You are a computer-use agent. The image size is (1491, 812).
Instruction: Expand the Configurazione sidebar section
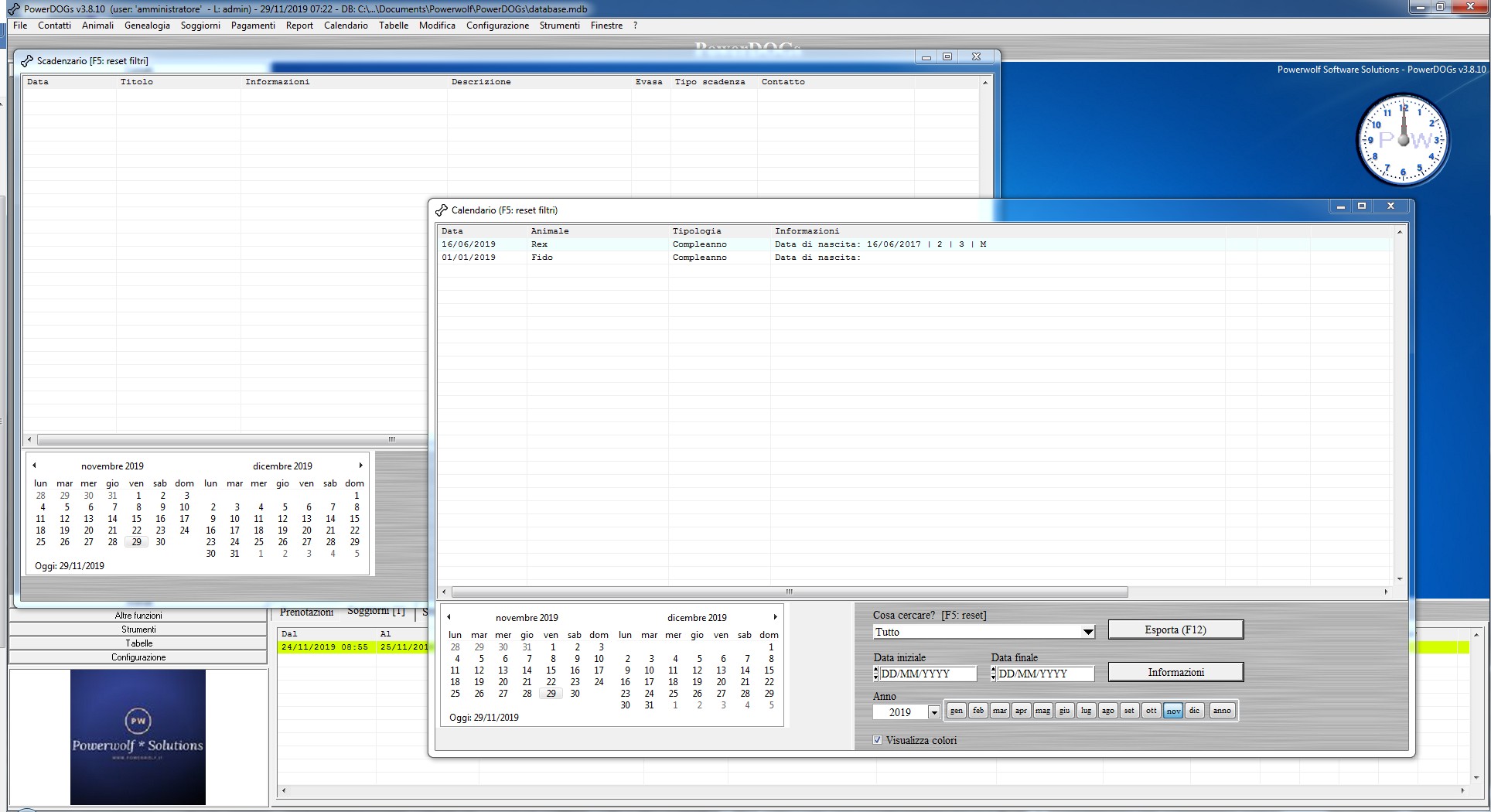[138, 657]
